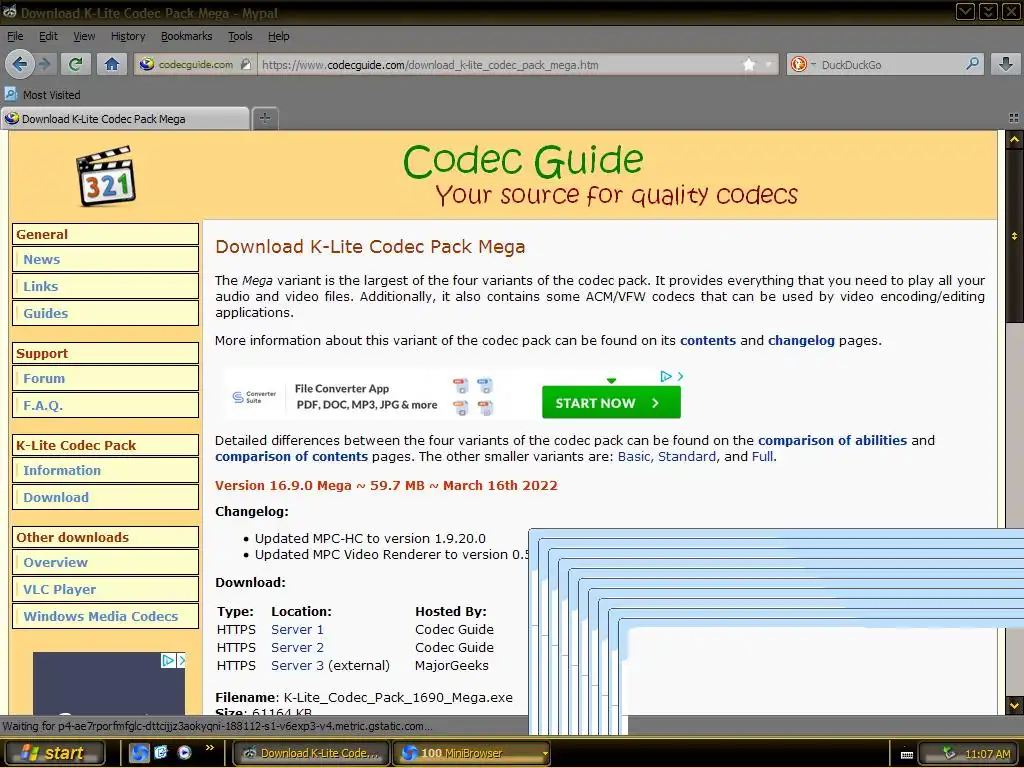Click AdChoices icon on sidebar ad
Viewport: 1024px width, 768px height.
coord(168,660)
